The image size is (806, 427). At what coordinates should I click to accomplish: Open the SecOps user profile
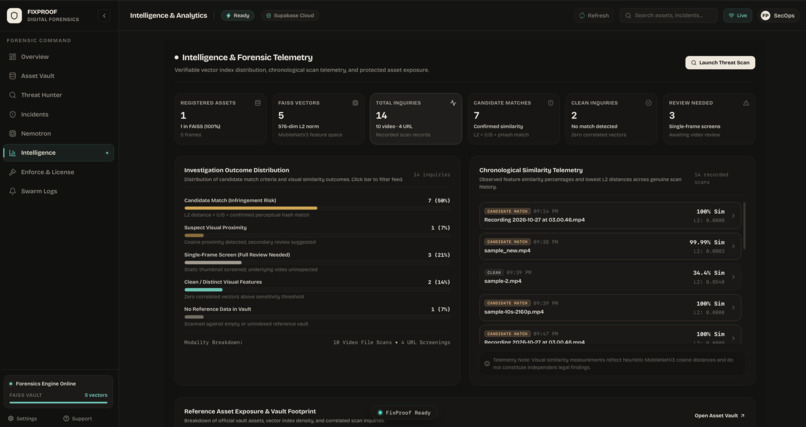pyautogui.click(x=778, y=15)
